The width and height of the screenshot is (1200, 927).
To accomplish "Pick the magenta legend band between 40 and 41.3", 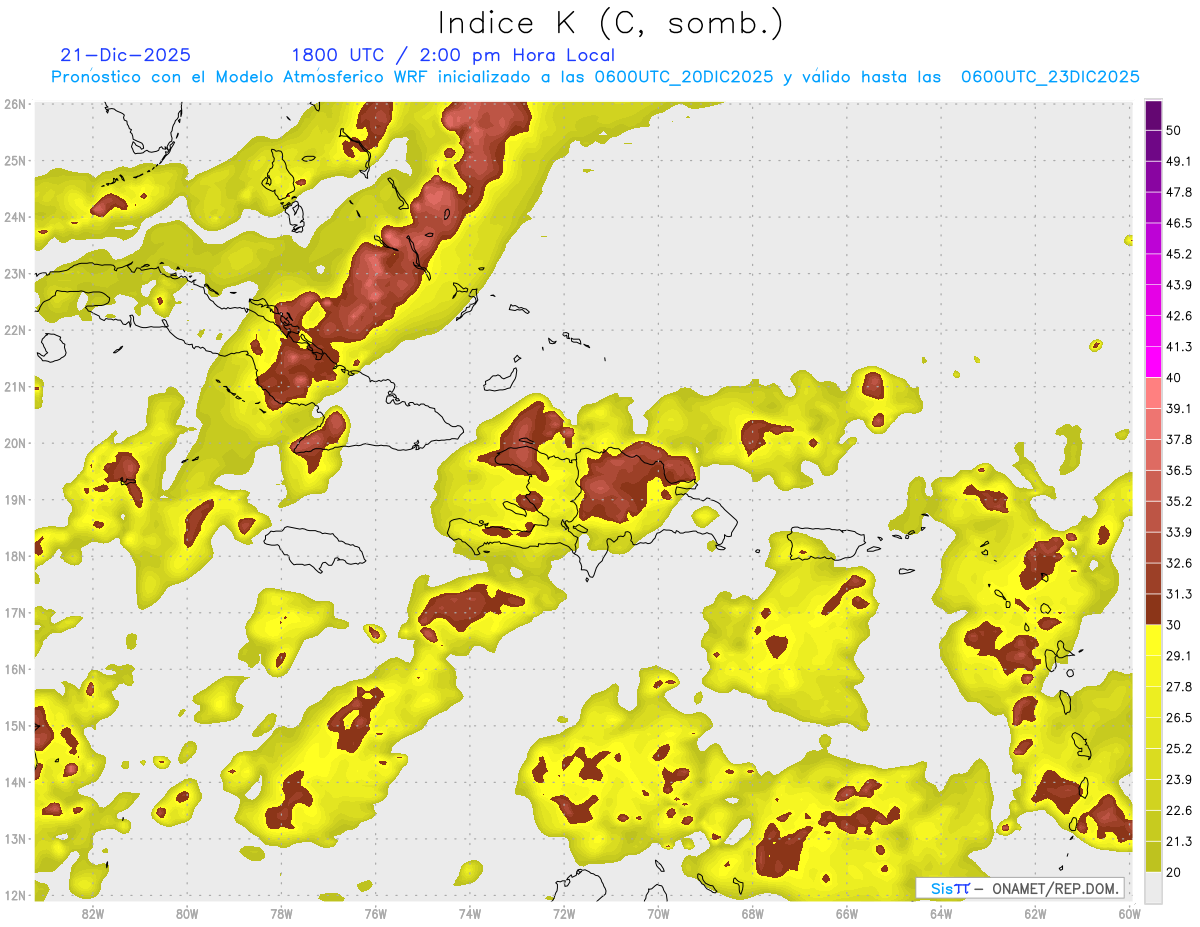I will [x=1153, y=362].
